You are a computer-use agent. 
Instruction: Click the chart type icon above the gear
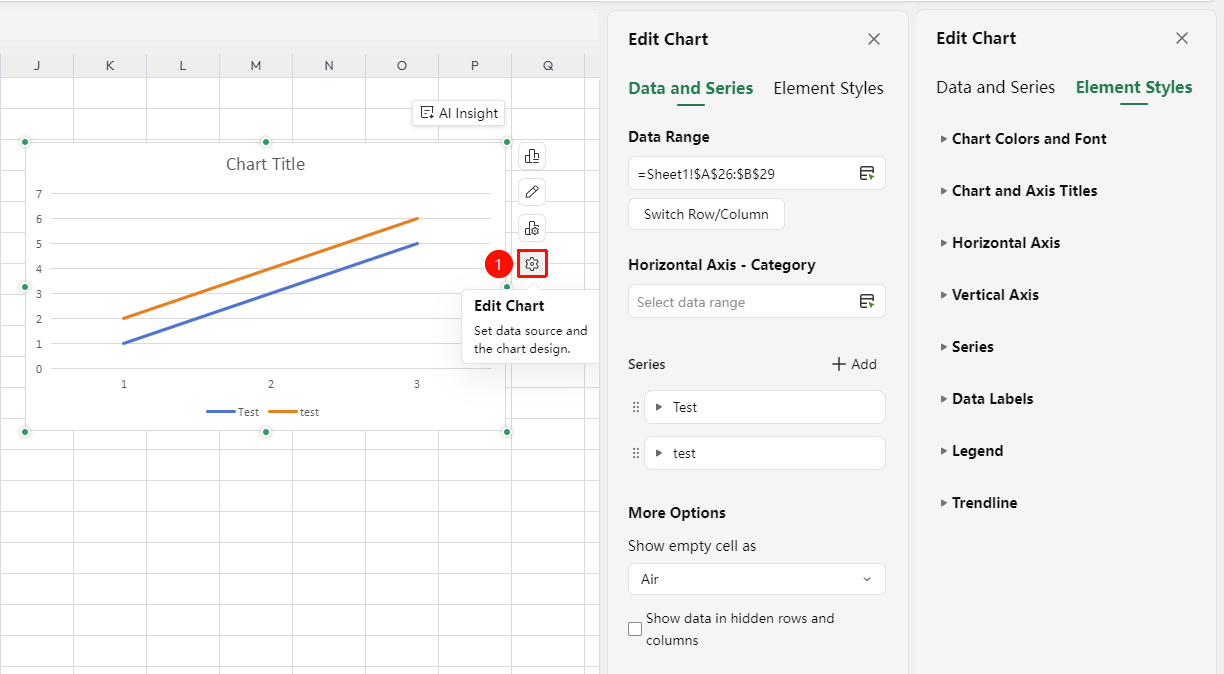[532, 227]
